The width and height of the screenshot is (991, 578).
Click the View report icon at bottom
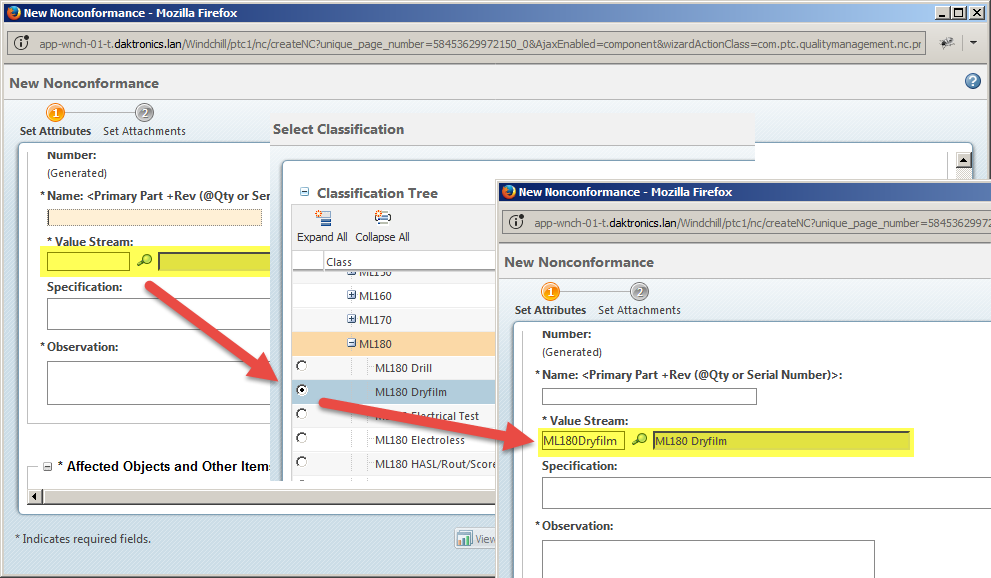pyautogui.click(x=465, y=538)
